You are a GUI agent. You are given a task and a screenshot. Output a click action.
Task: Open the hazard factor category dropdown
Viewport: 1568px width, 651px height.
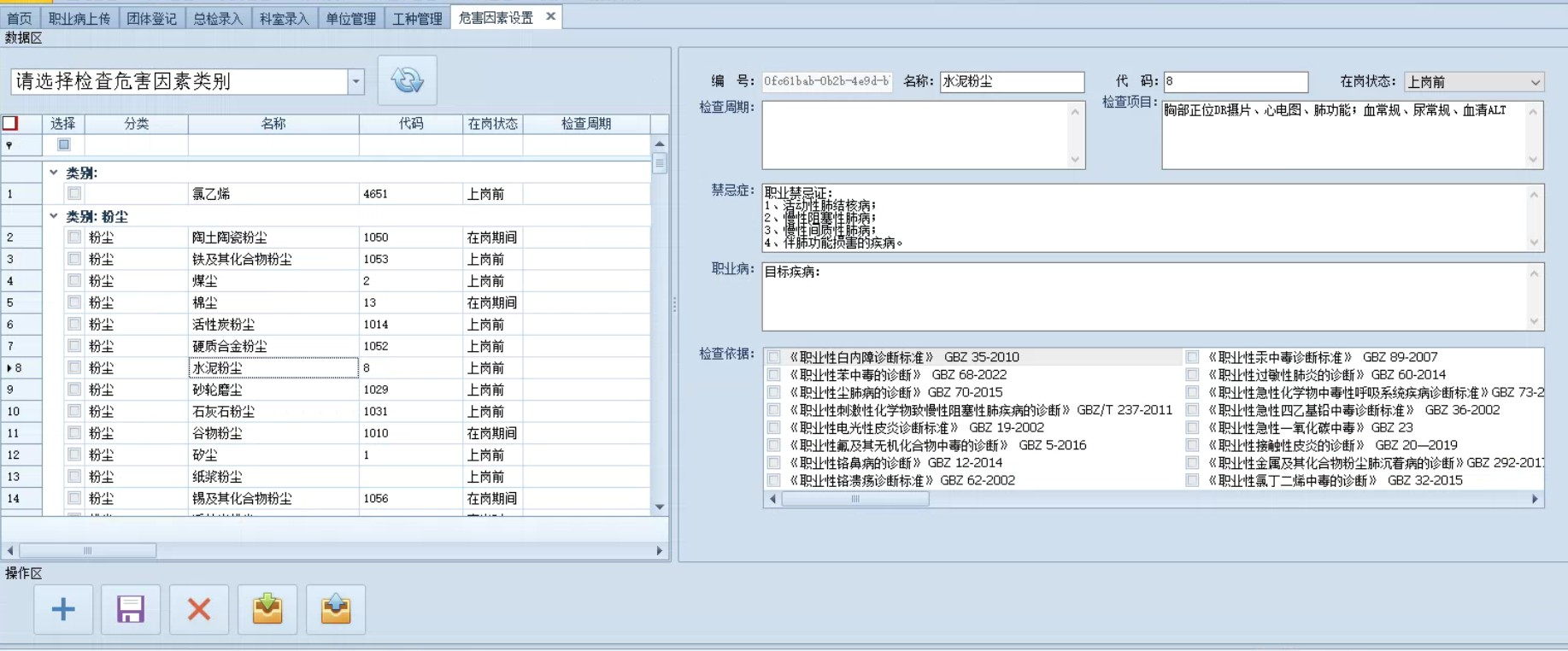tap(355, 81)
